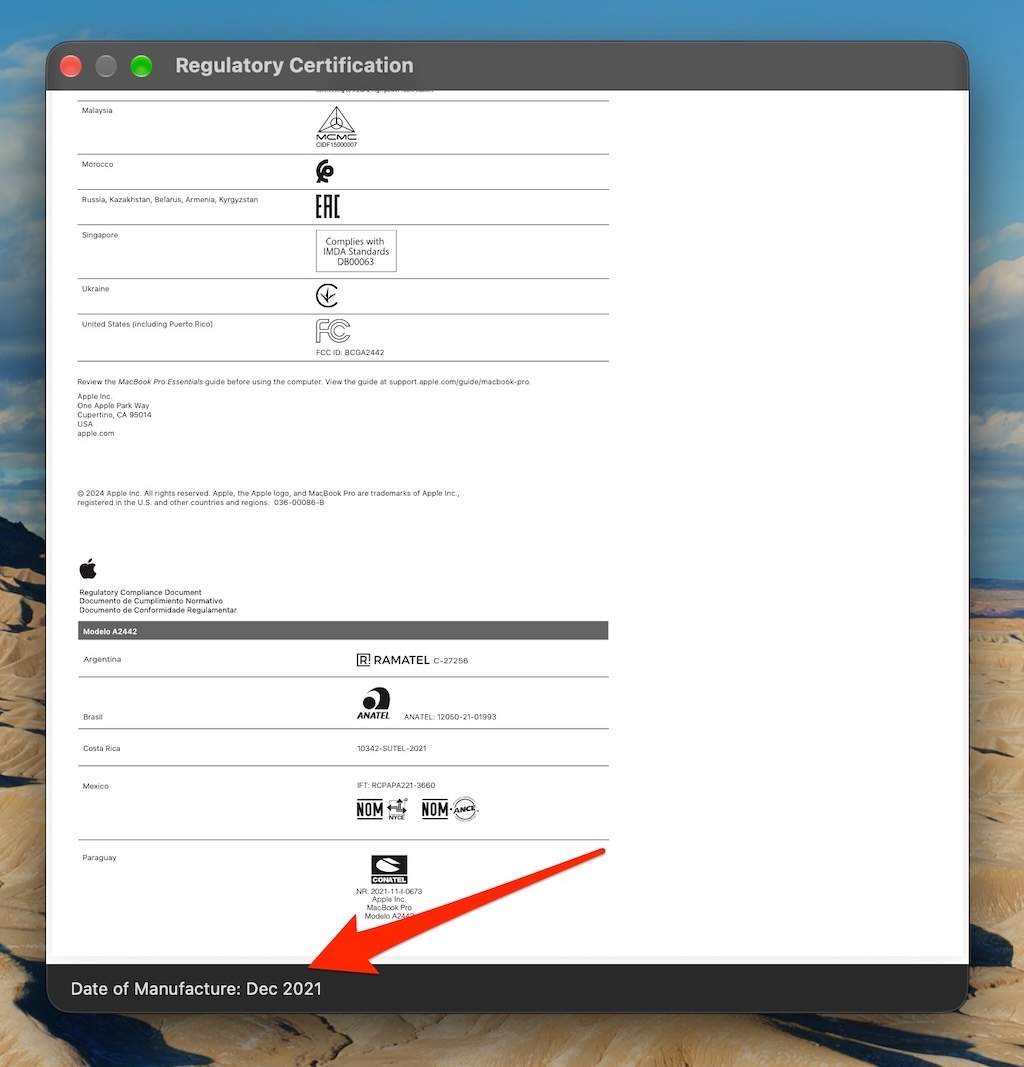Click the Ukraine conformity mark icon
This screenshot has height=1067, width=1024.
click(x=327, y=295)
